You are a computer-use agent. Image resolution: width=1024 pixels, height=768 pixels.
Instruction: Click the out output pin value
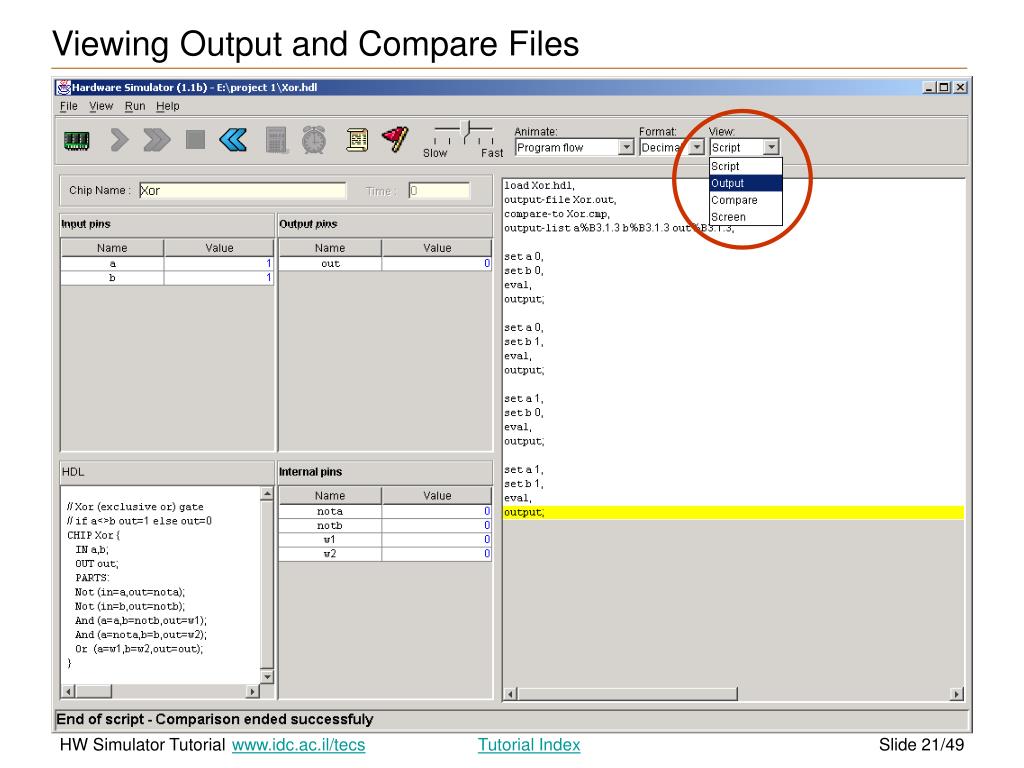coord(436,263)
